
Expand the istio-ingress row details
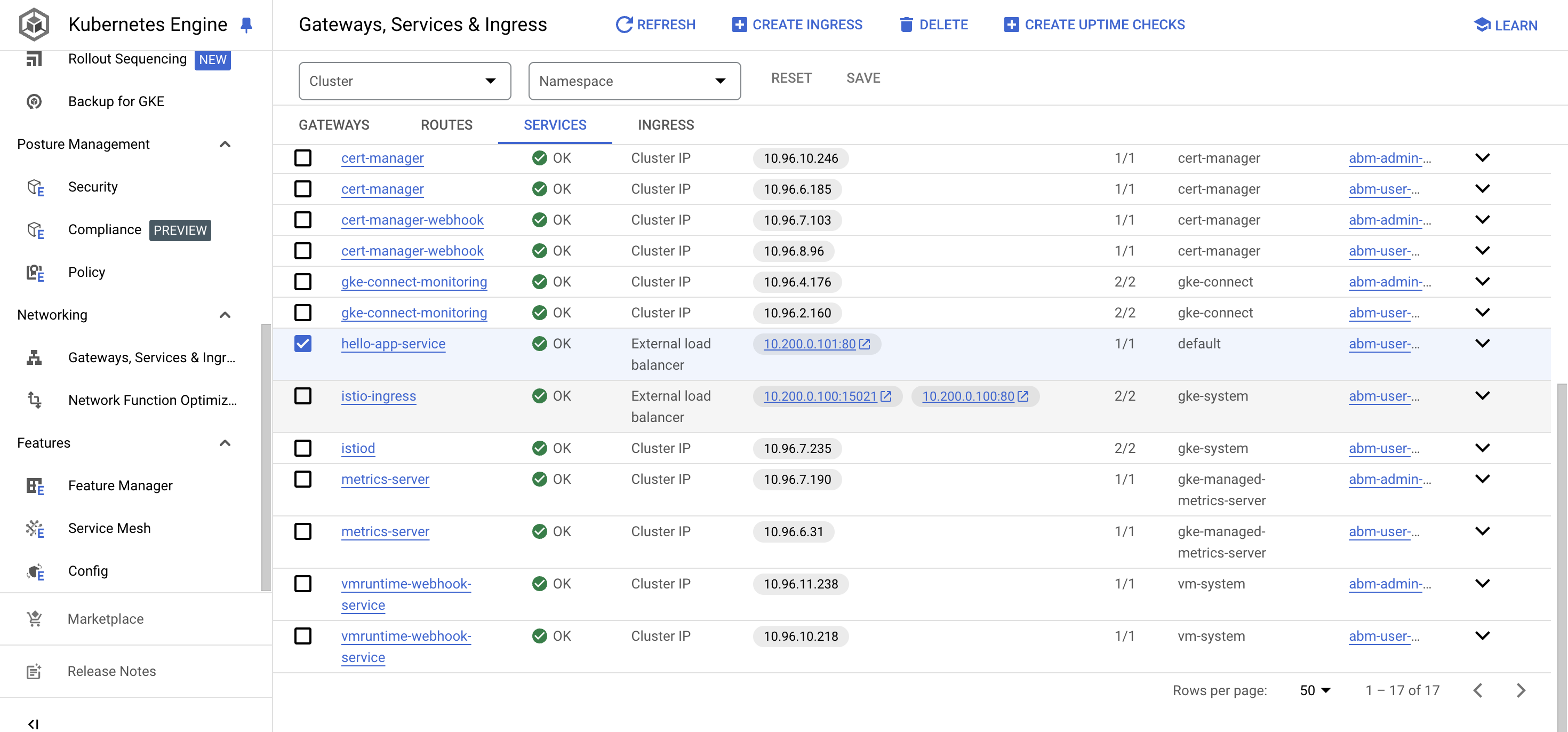[1482, 396]
